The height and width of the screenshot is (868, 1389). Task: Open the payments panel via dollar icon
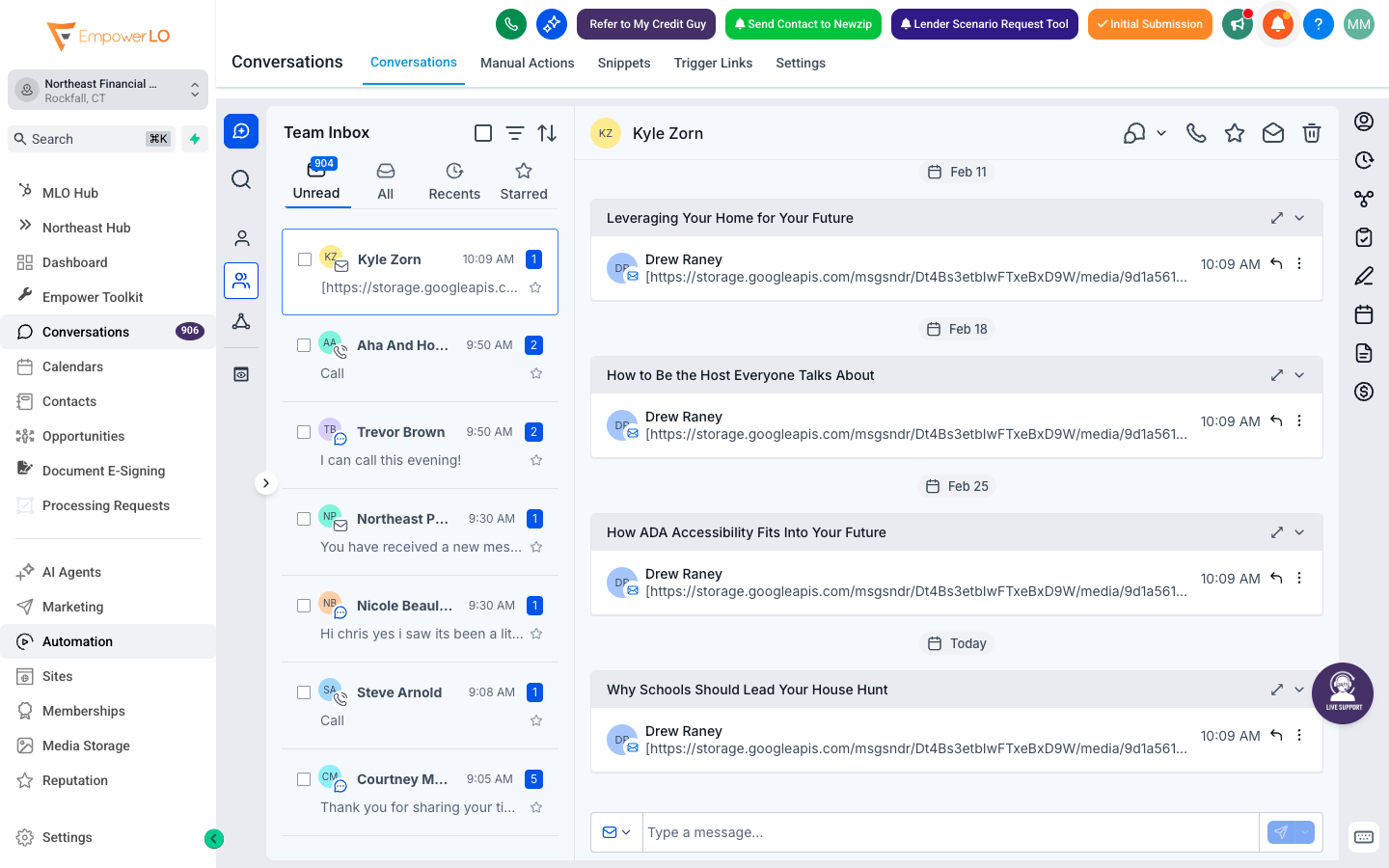[x=1363, y=392]
